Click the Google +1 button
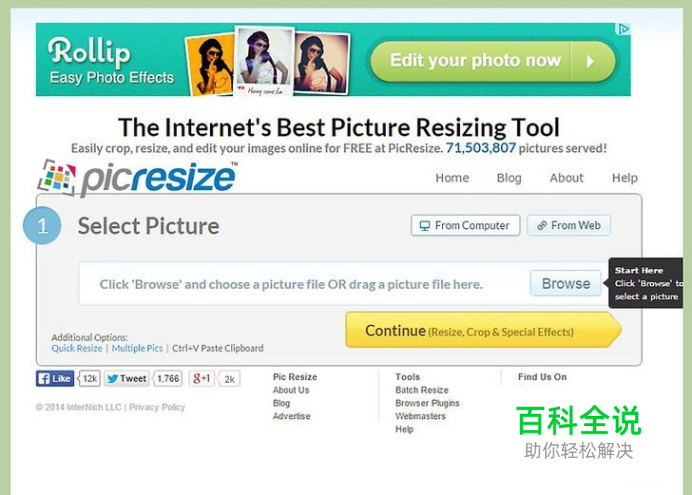Viewport: 692px width, 495px height. (x=202, y=379)
